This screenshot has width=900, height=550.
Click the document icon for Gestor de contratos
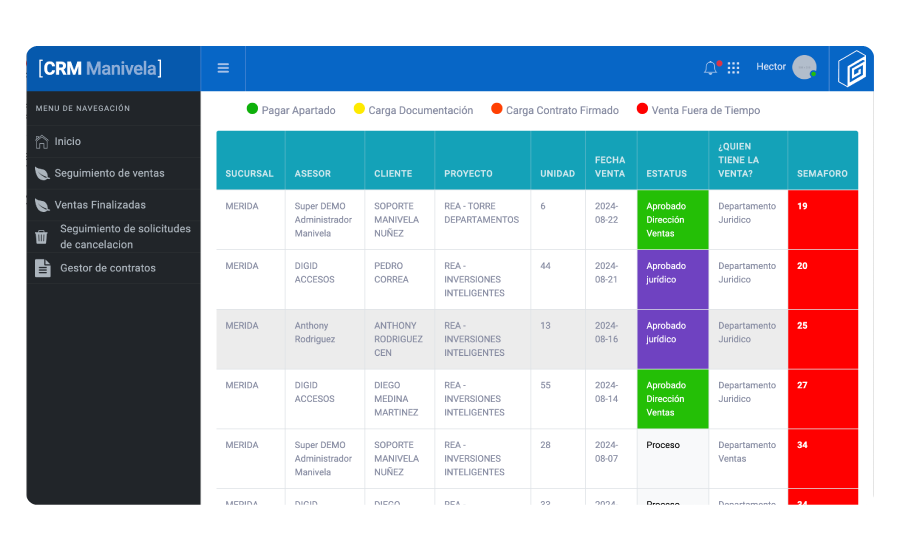tap(42, 268)
